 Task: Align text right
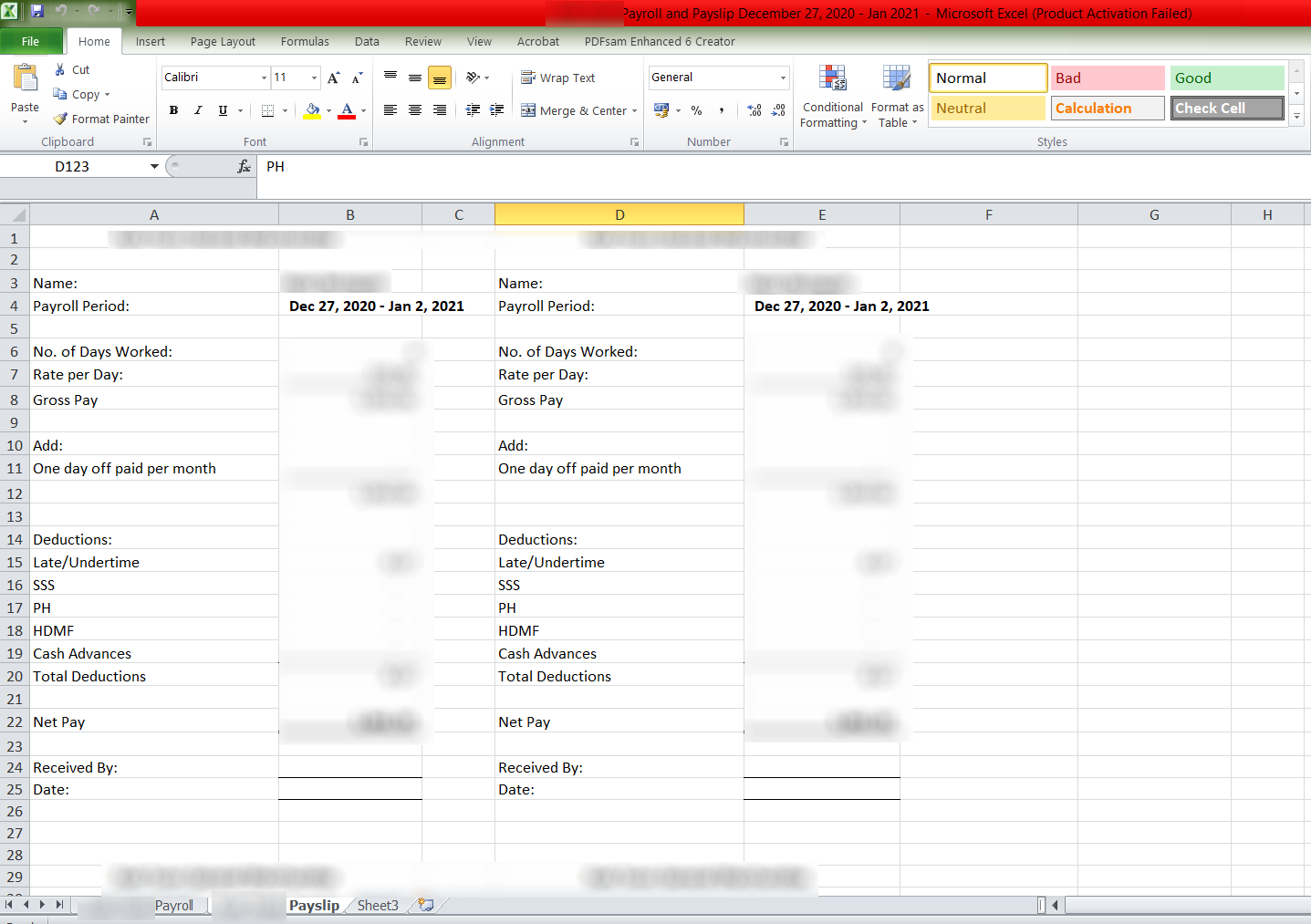pos(440,110)
